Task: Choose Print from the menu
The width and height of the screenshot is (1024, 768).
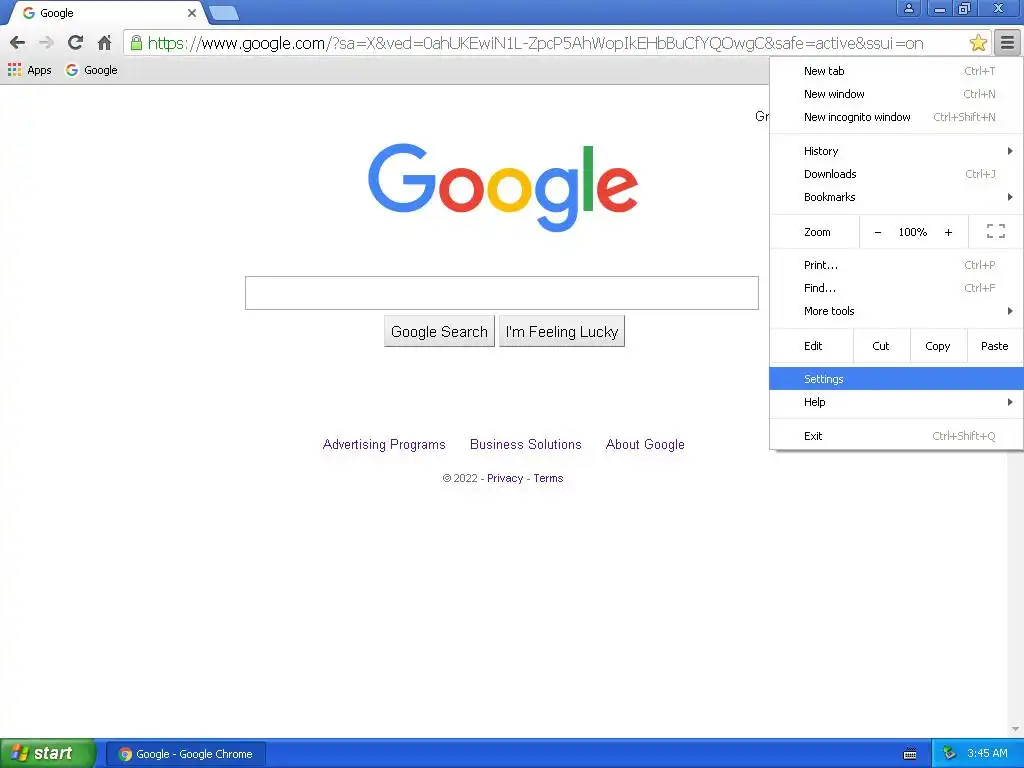Action: click(896, 265)
